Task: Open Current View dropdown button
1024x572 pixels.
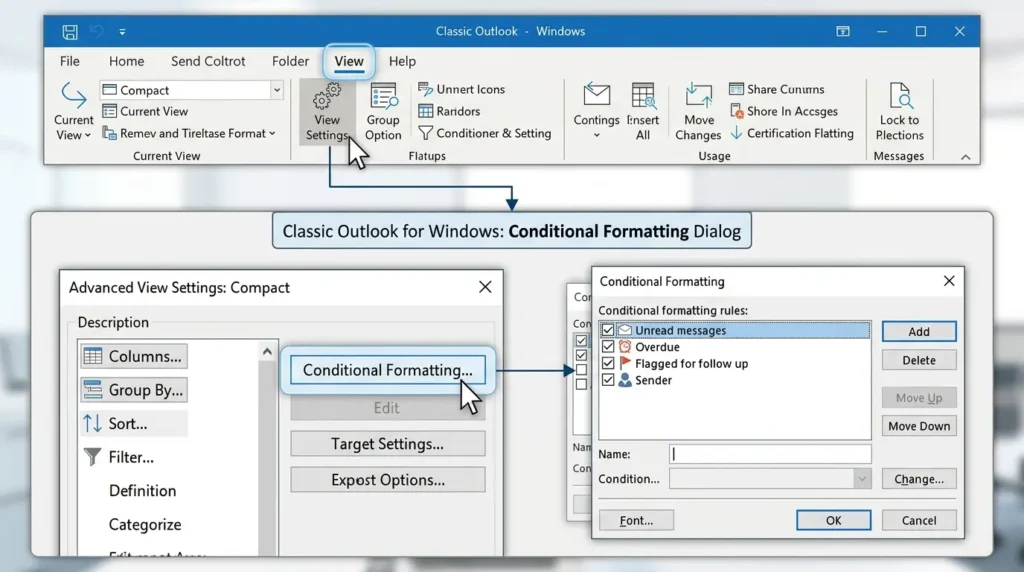Action: pos(74,111)
